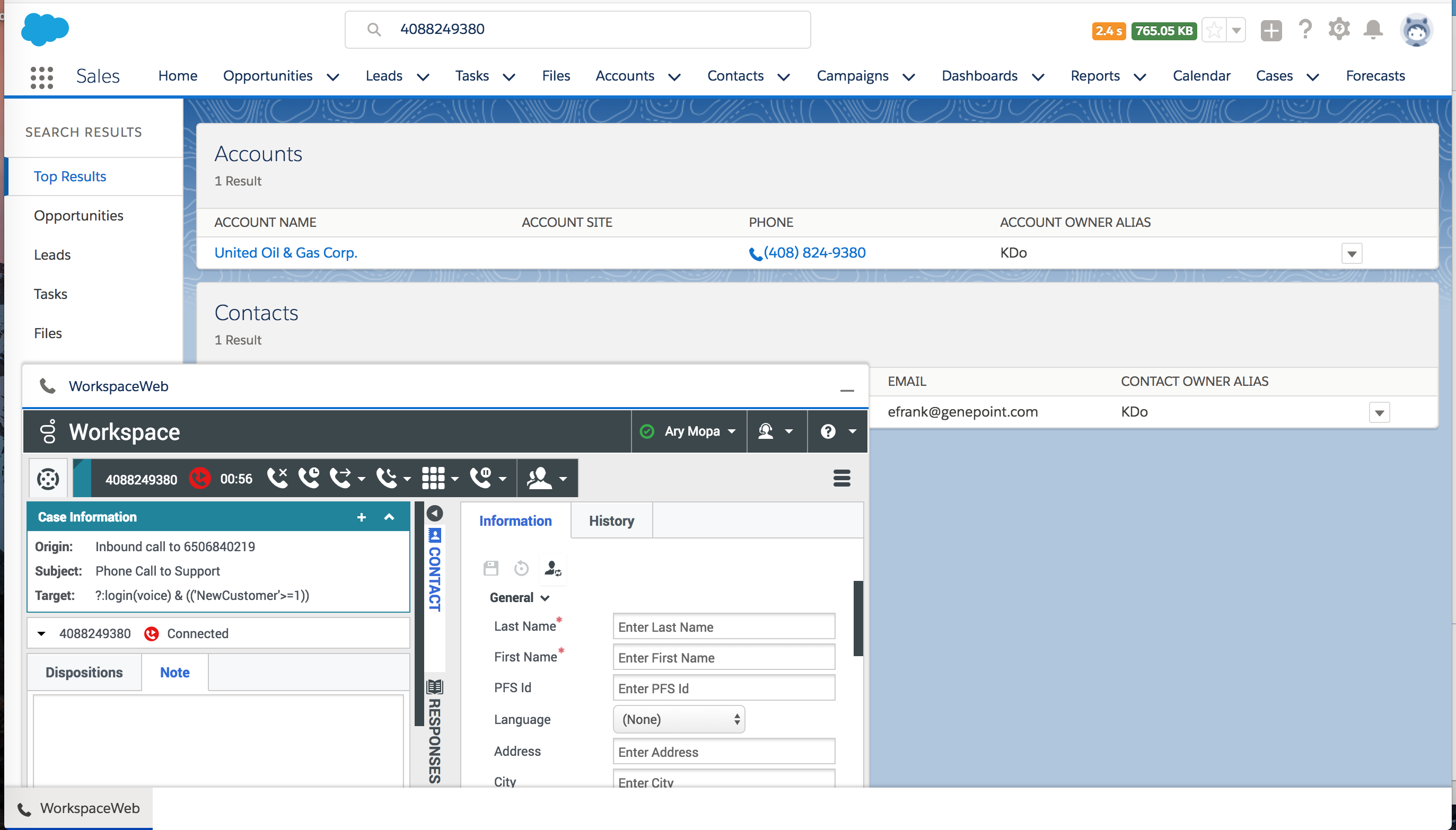Dial the (408) 824-9380 phone link

coord(814,252)
